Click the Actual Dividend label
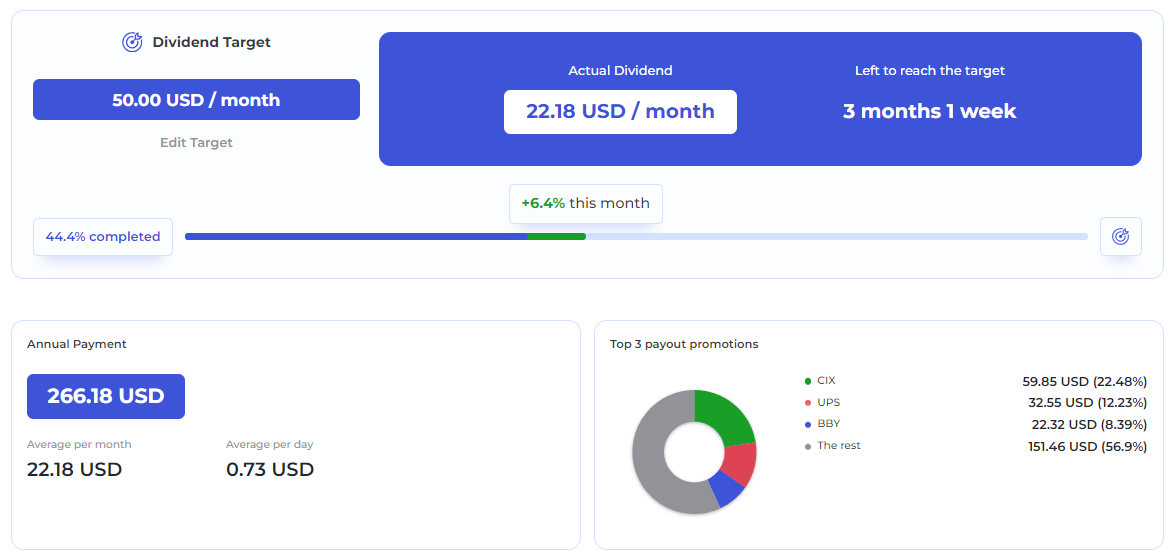Image resolution: width=1173 pixels, height=559 pixels. pyautogui.click(x=620, y=70)
